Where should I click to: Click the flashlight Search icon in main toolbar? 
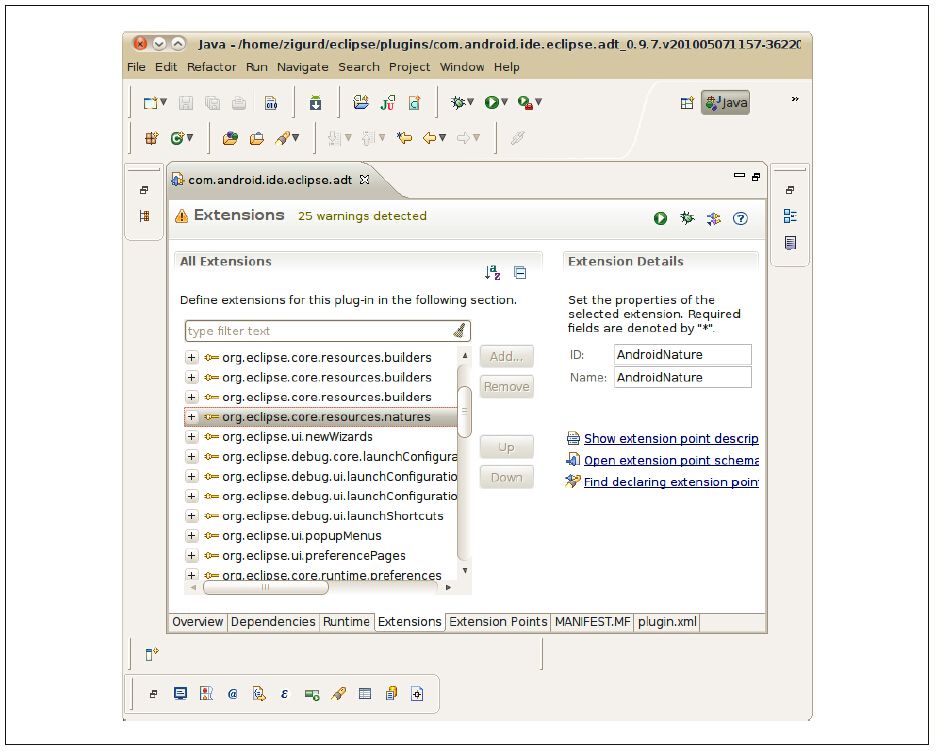282,138
